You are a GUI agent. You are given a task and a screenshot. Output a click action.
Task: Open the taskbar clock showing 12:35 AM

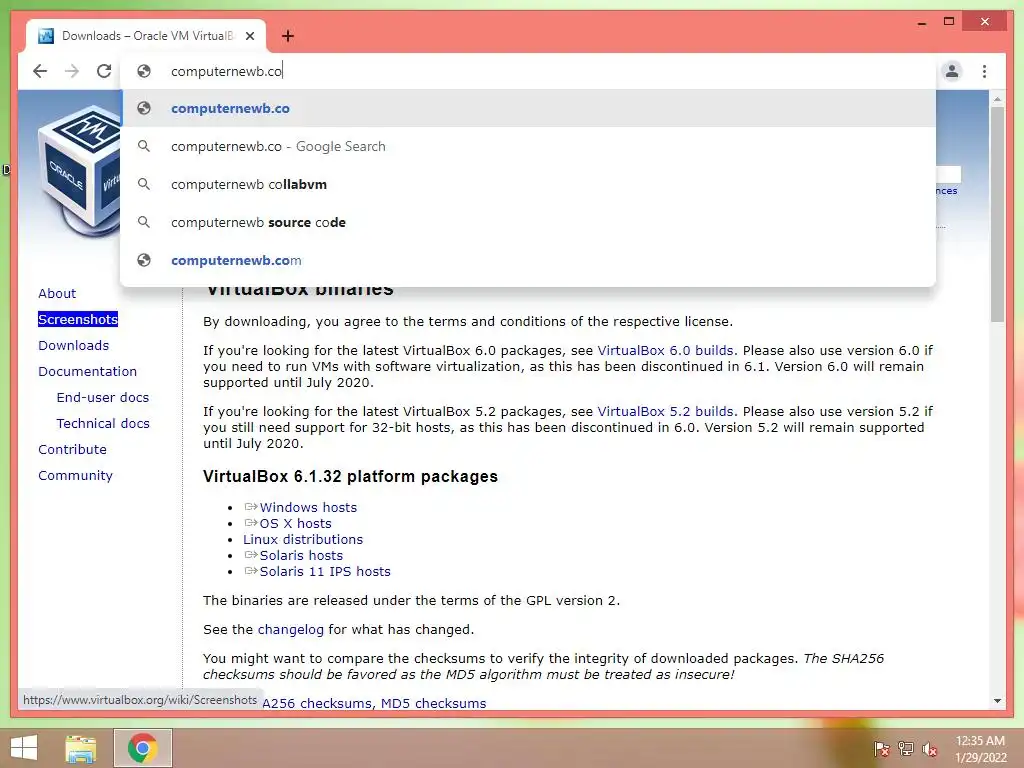(x=980, y=749)
